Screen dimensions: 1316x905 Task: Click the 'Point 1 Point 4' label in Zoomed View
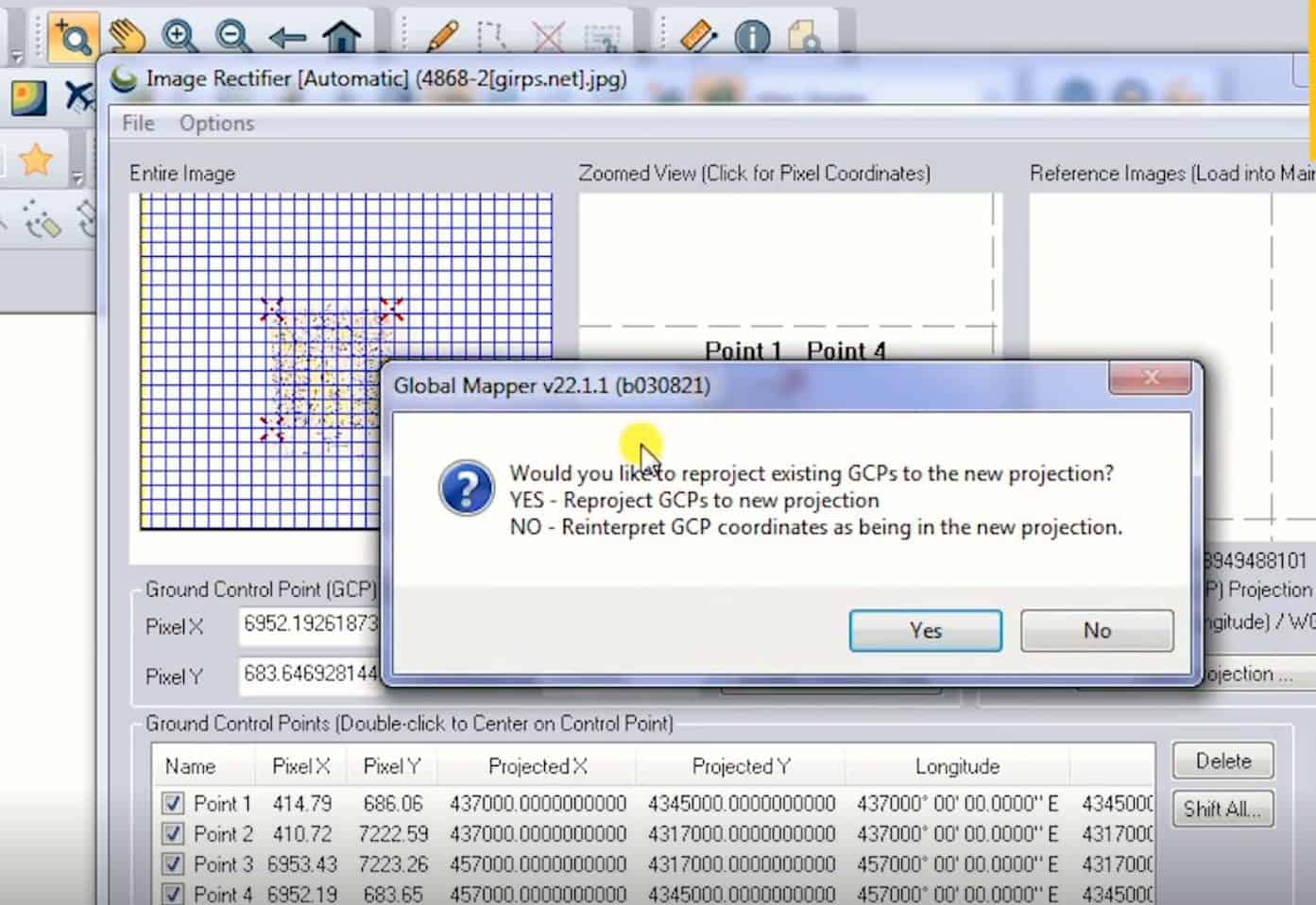(x=795, y=350)
